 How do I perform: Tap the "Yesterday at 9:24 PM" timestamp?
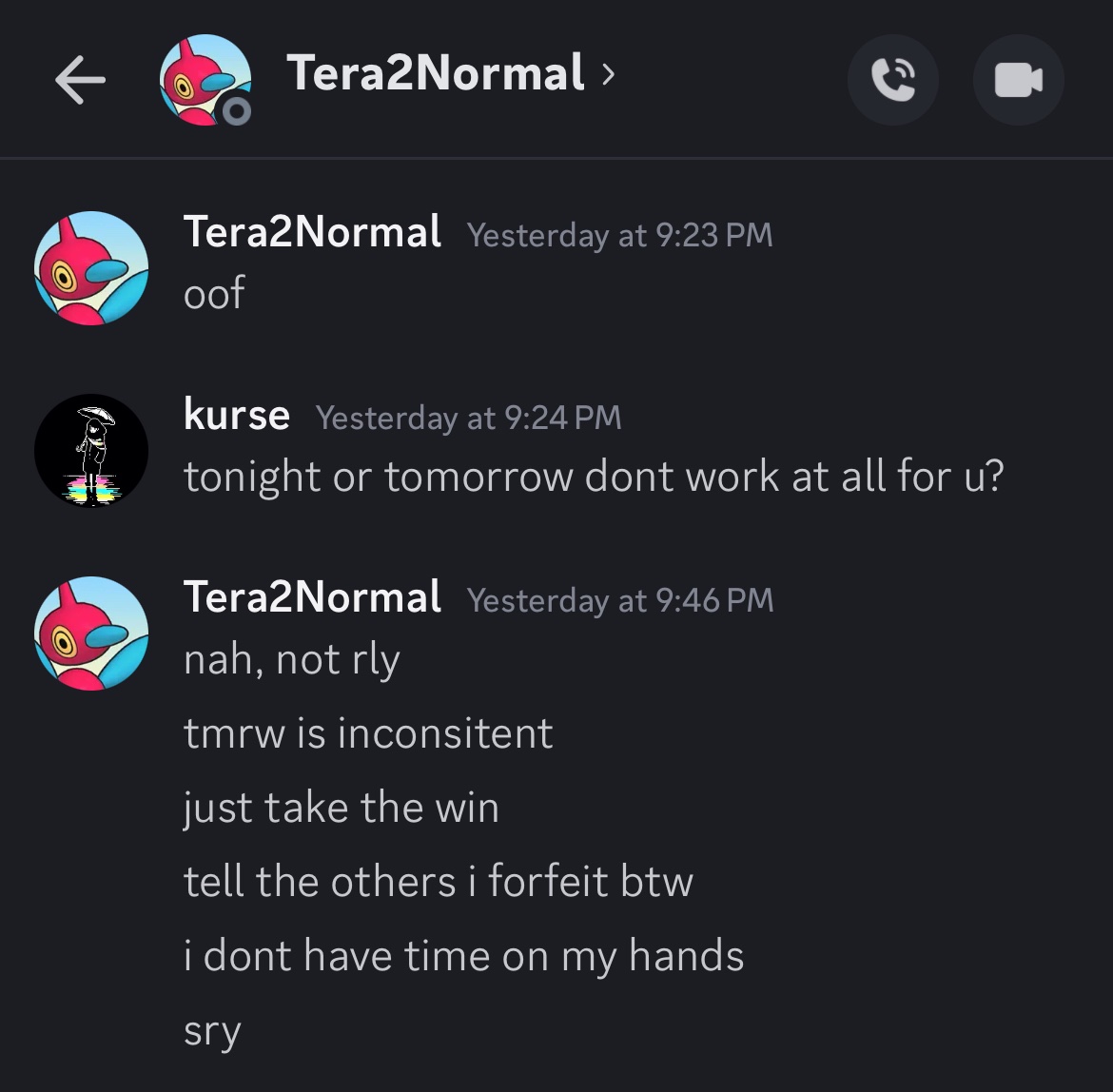pos(468,417)
